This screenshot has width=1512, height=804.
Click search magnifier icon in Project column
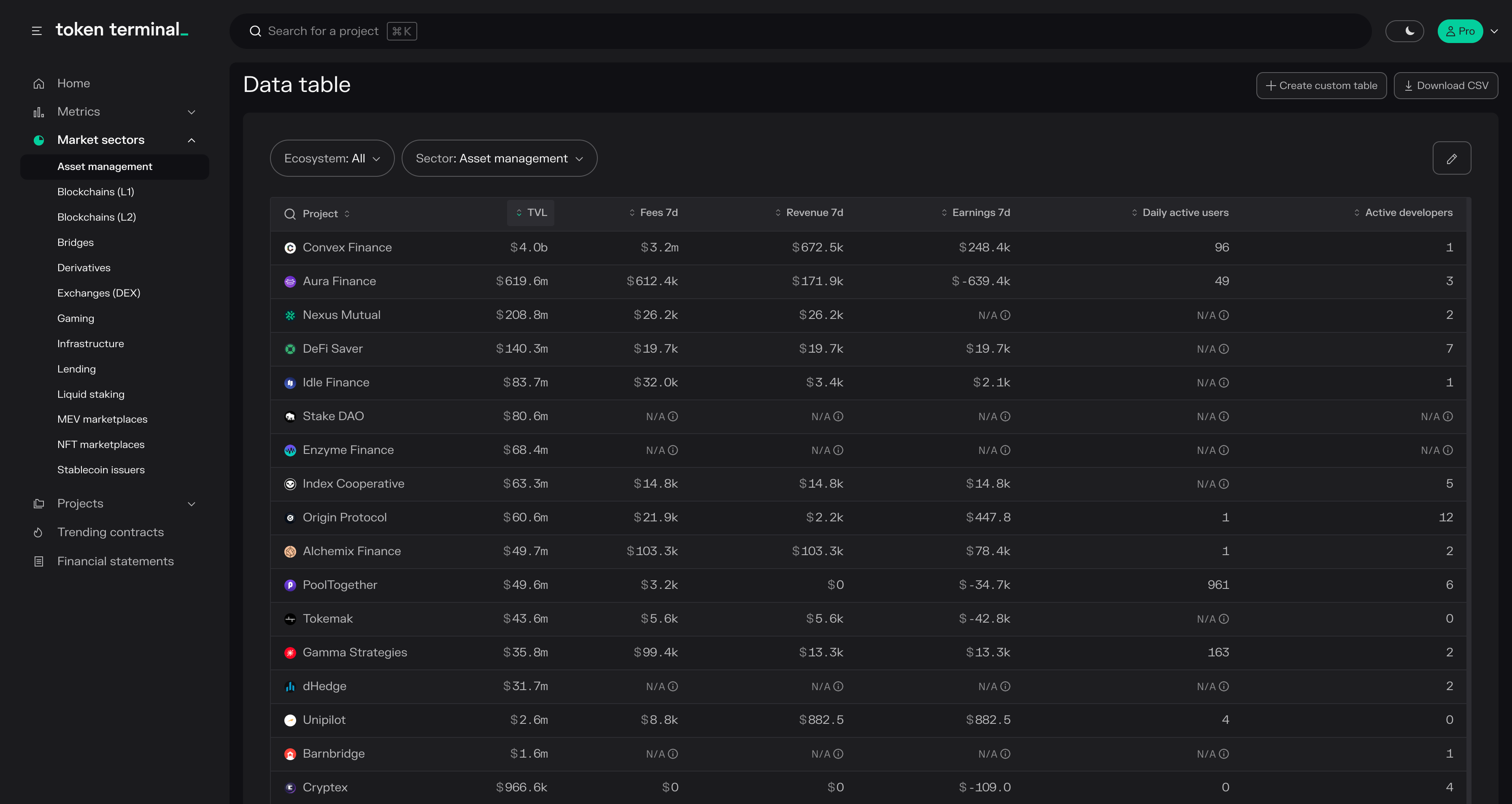click(x=290, y=214)
